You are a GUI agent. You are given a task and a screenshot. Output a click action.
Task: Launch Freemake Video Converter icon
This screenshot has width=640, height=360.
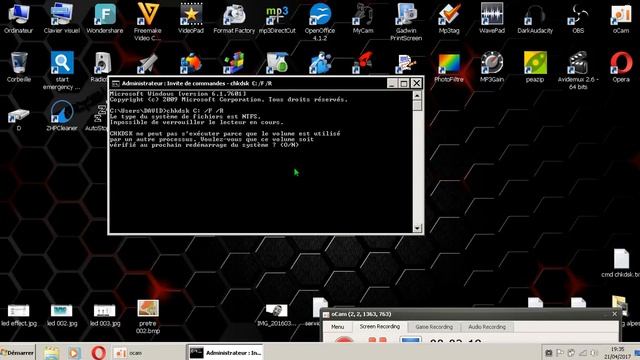tap(148, 21)
